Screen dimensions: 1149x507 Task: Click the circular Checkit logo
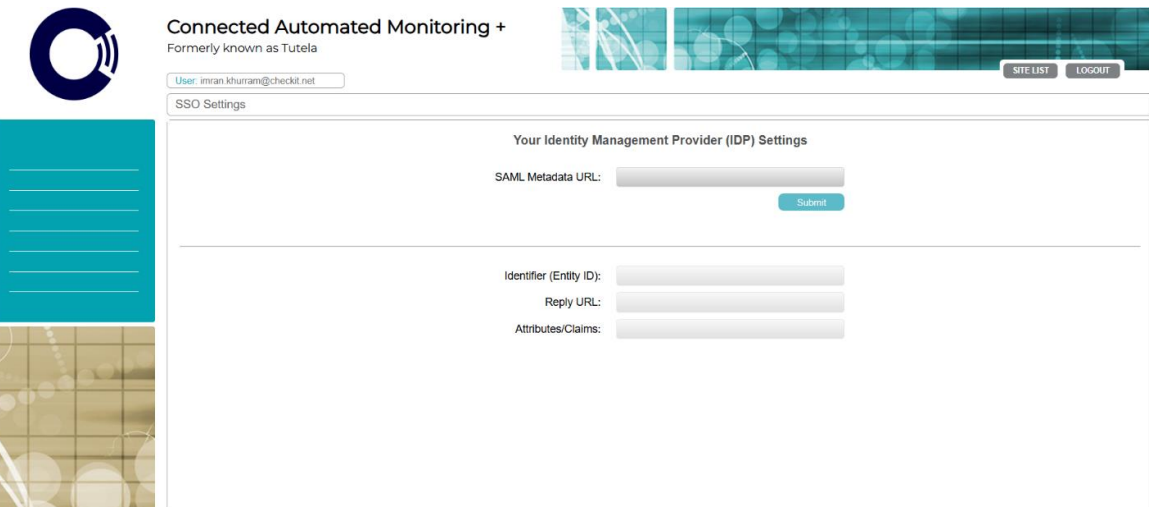74,54
